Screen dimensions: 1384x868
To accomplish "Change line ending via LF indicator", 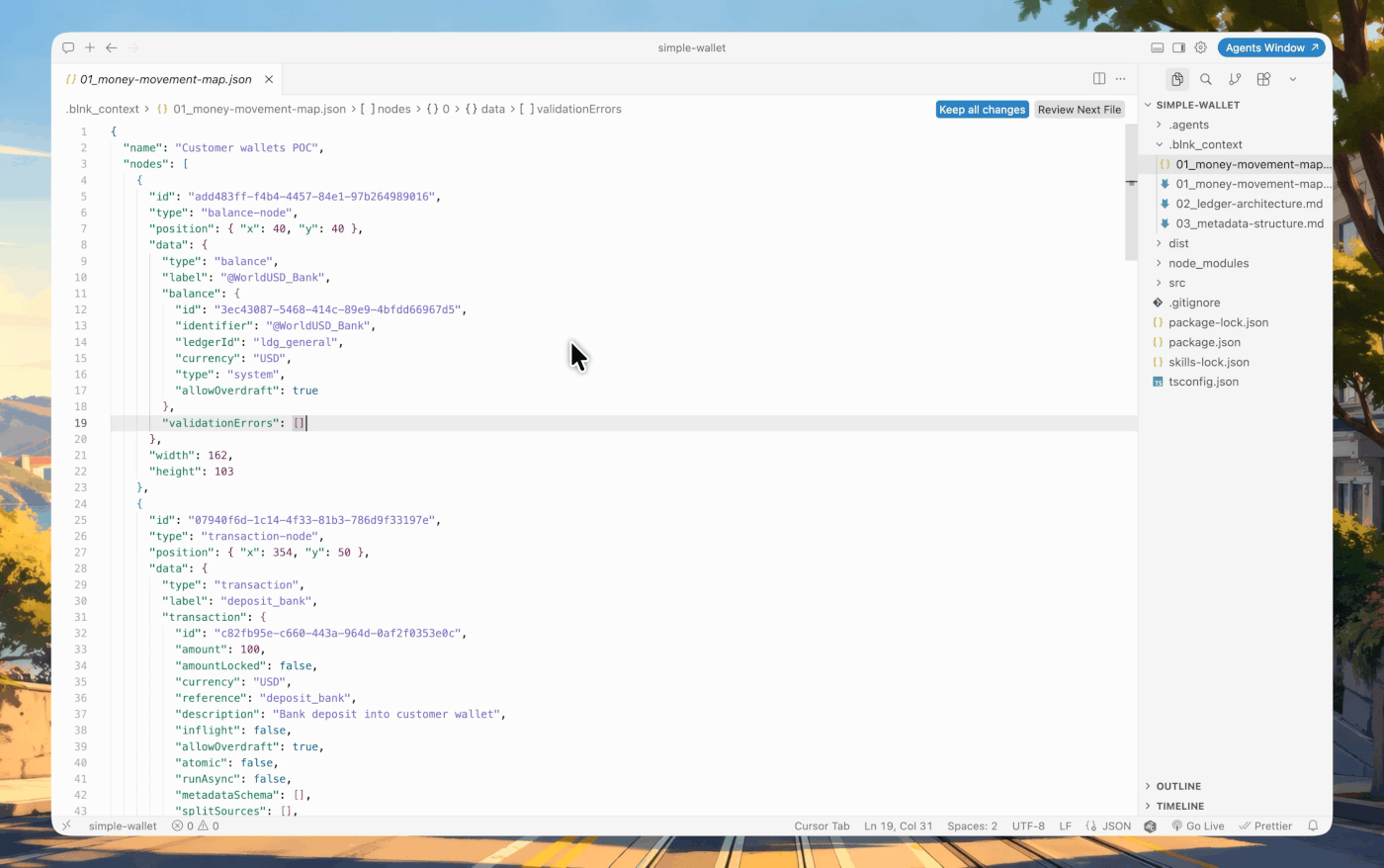I will (1066, 825).
